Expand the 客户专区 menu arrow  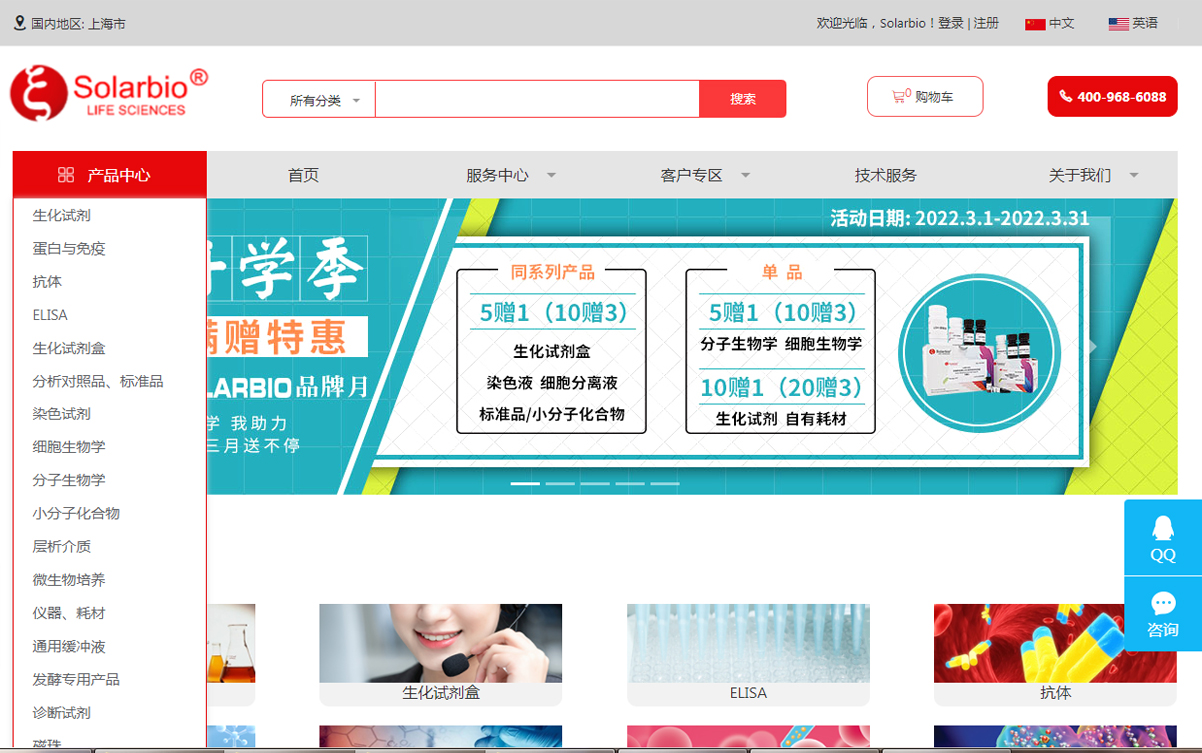click(x=745, y=176)
